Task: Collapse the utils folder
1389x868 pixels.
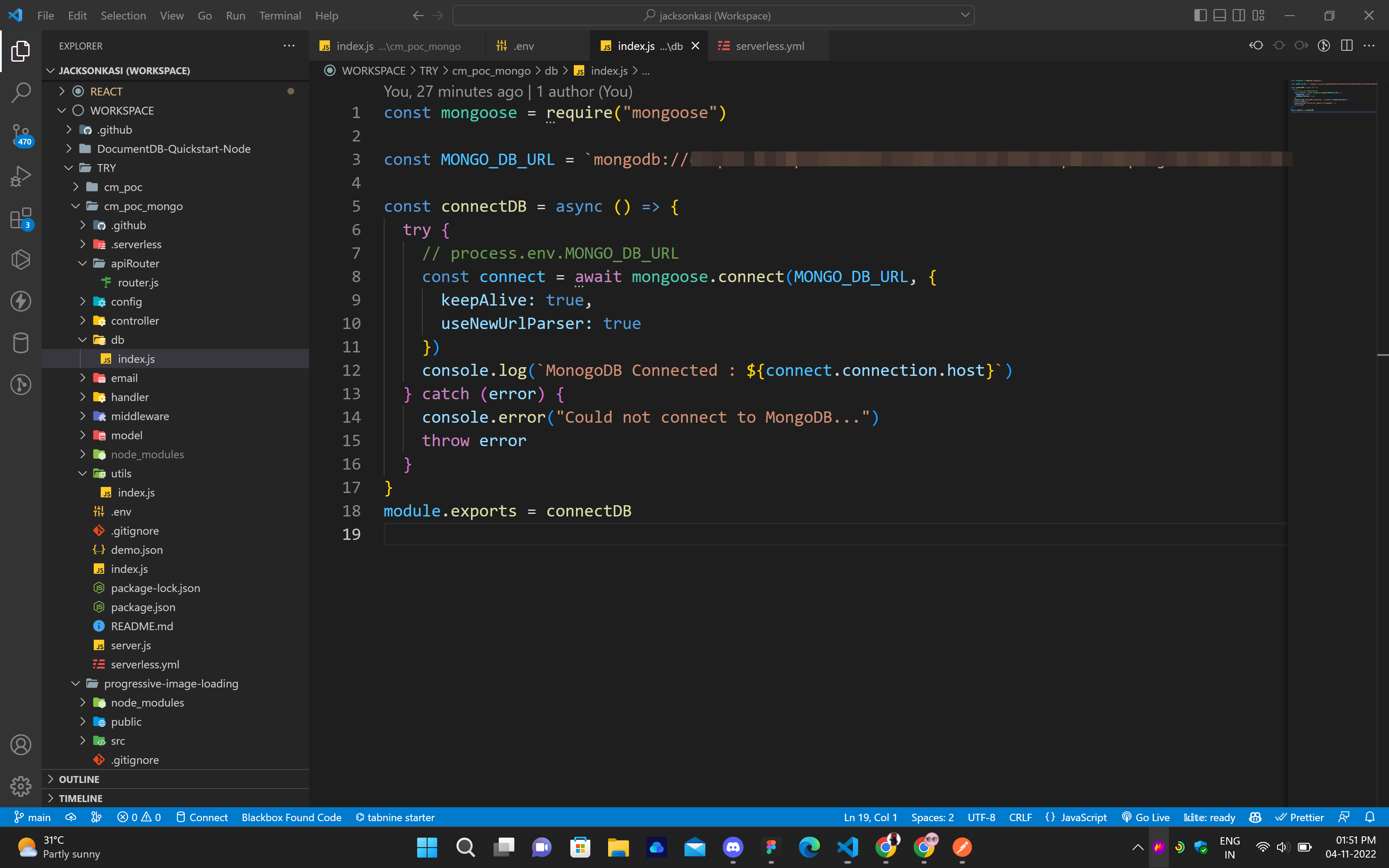Action: tap(175, 473)
